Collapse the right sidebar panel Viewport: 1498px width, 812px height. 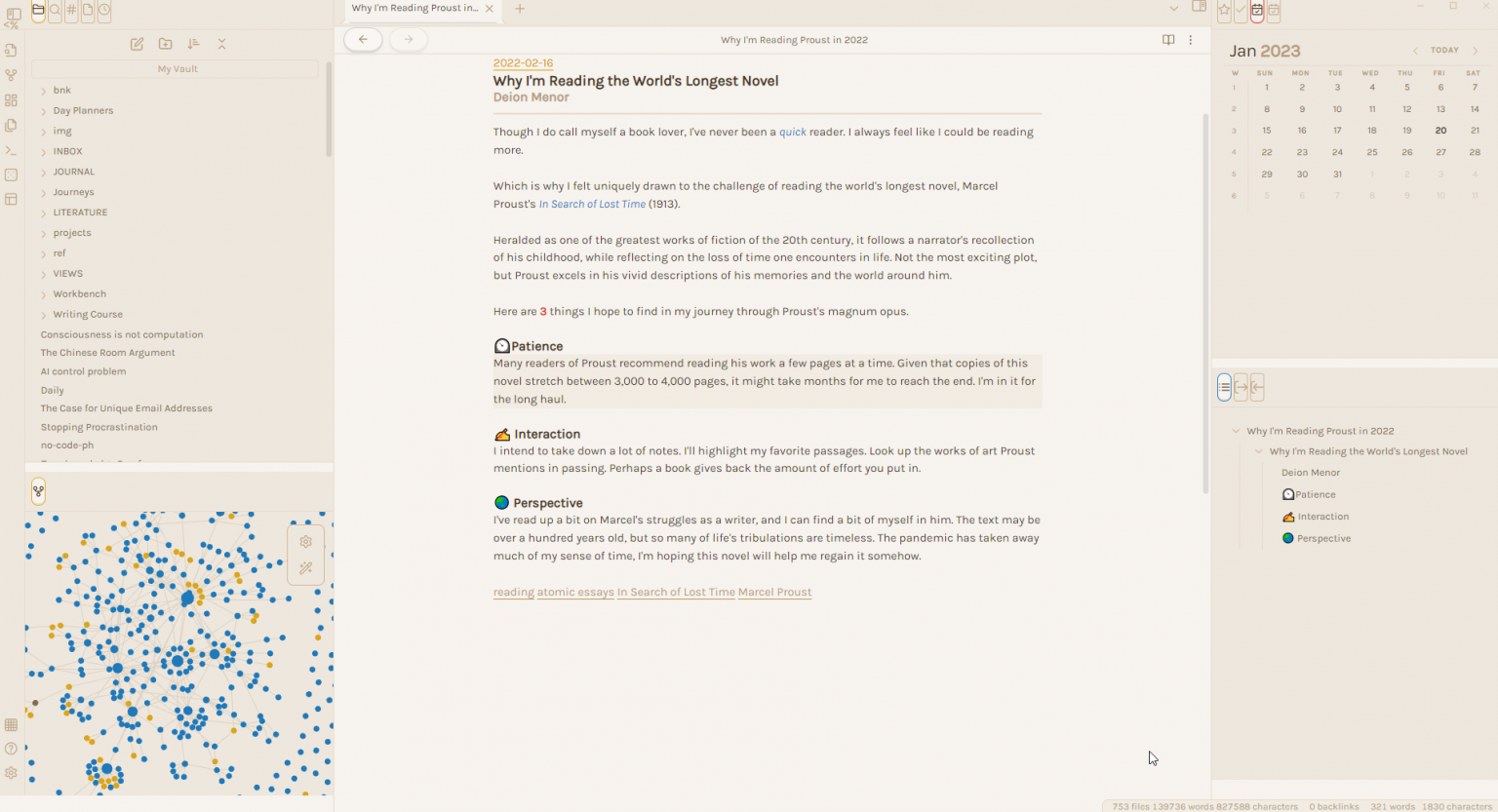click(1200, 7)
